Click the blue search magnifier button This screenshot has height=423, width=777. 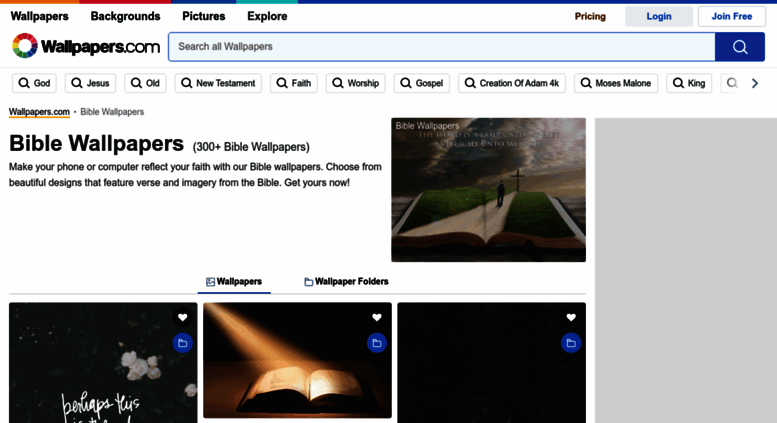pyautogui.click(x=740, y=47)
